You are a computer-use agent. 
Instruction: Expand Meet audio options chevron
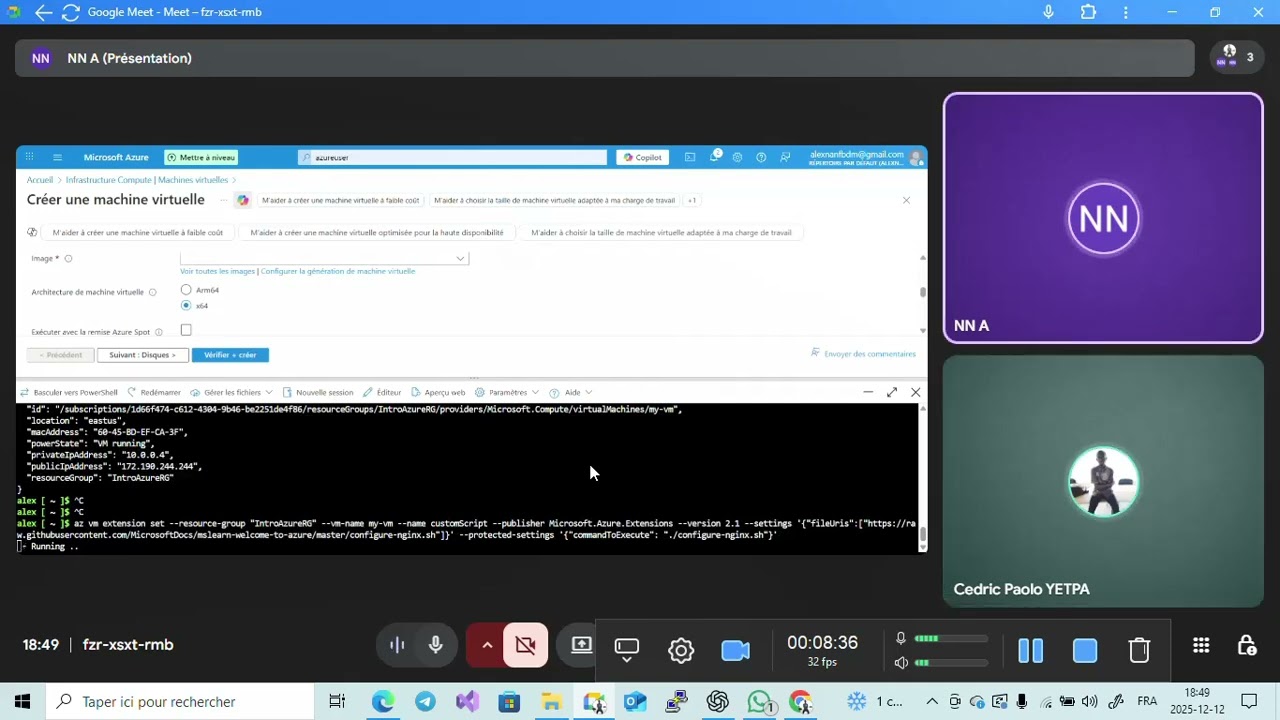coord(487,645)
